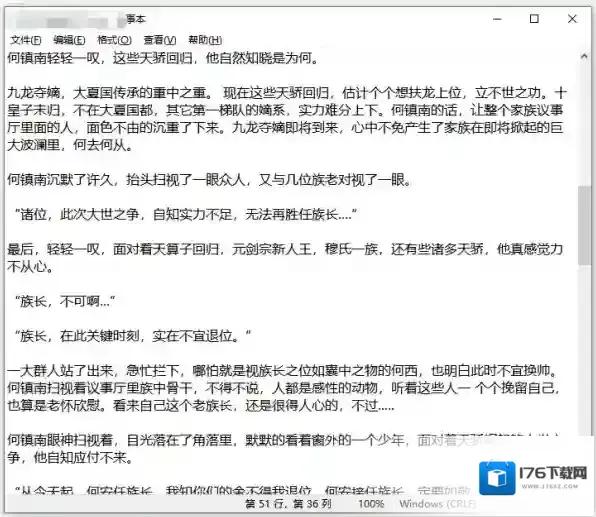
Task: Click the scrollbar up arrow
Action: (x=584, y=57)
